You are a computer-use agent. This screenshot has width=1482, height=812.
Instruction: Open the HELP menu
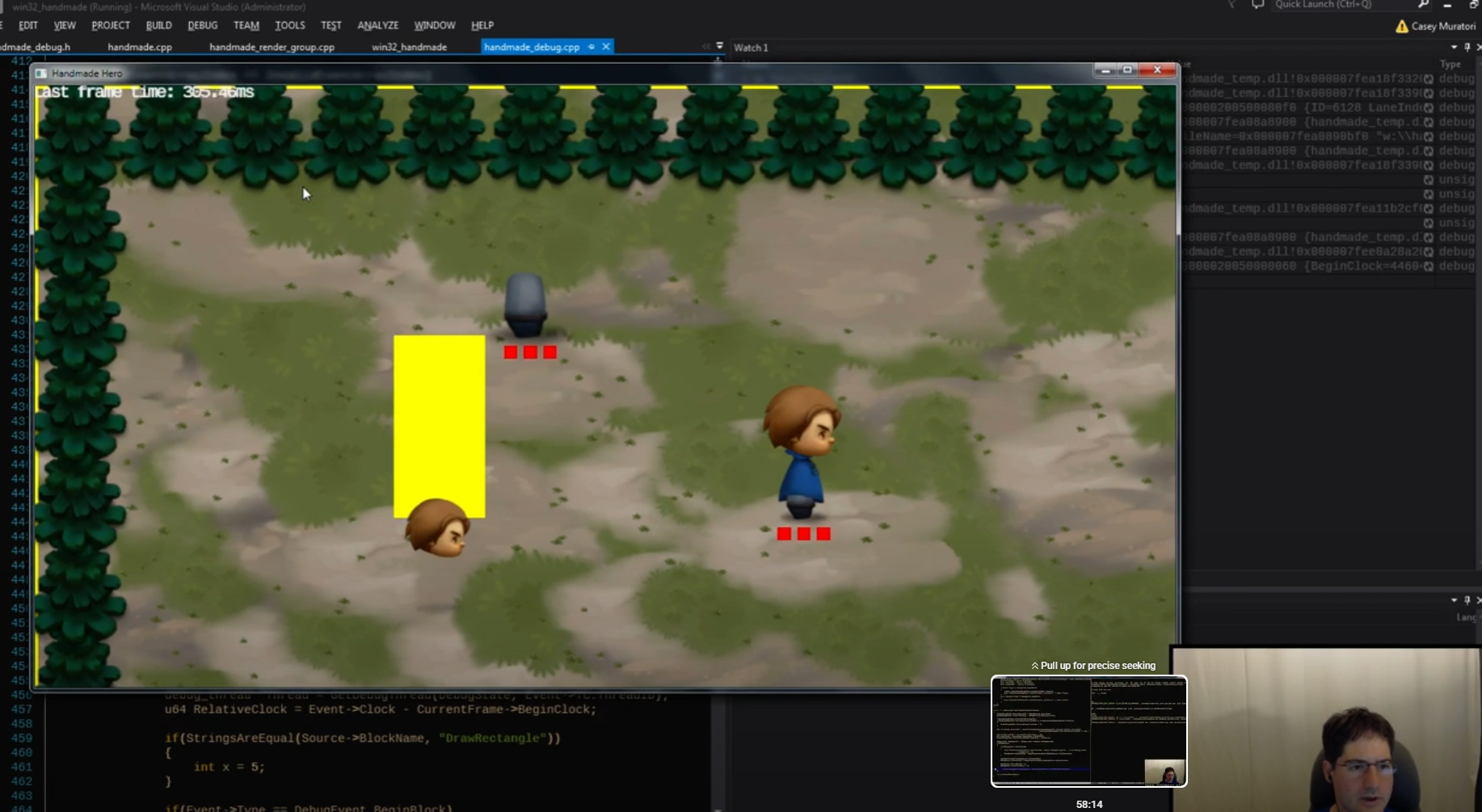[482, 25]
